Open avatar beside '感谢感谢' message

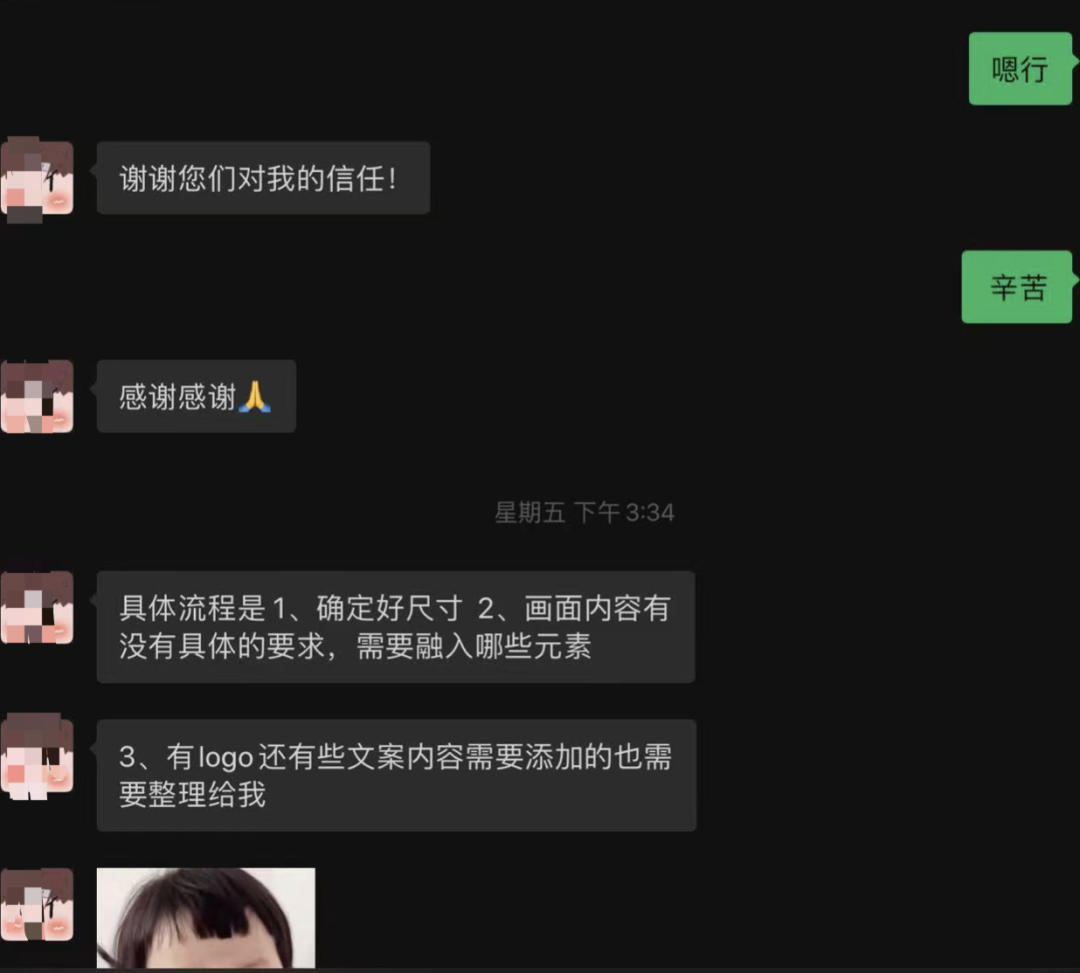(37, 397)
